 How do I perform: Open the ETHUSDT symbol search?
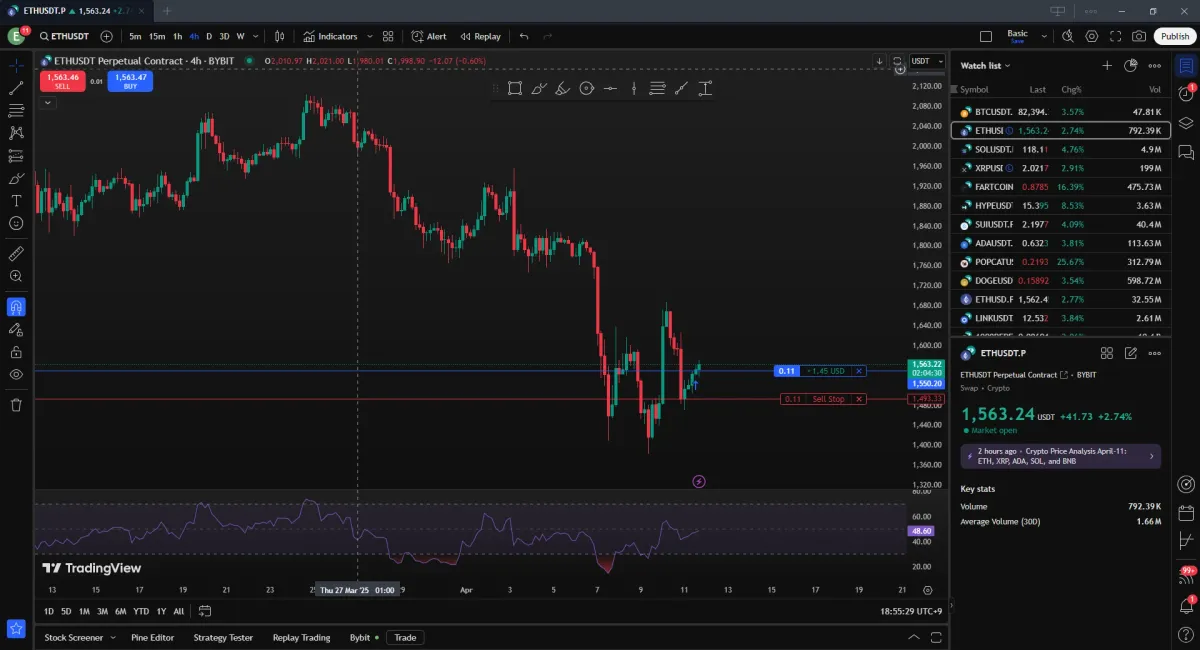tap(64, 36)
